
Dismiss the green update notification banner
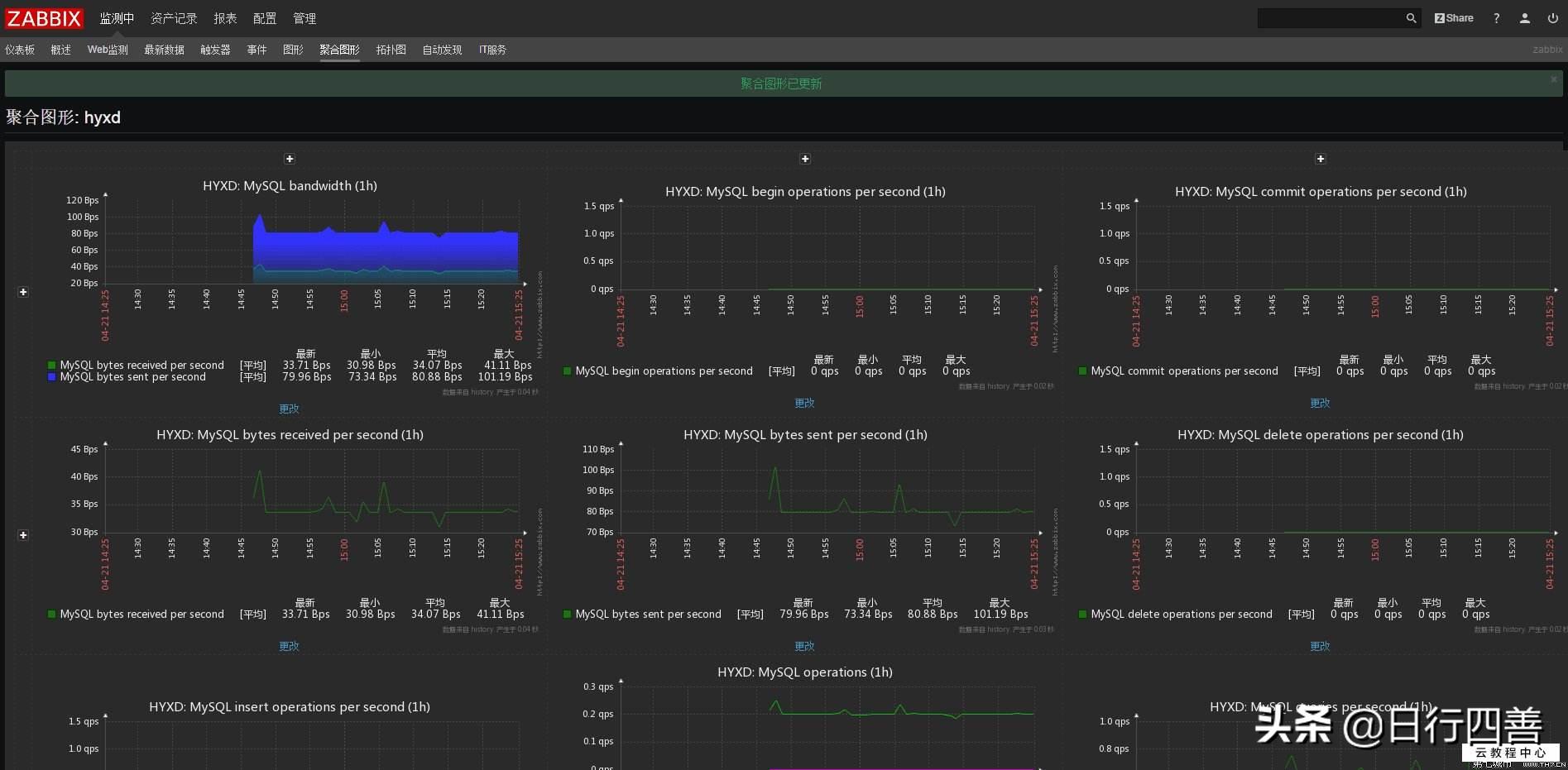point(1553,79)
